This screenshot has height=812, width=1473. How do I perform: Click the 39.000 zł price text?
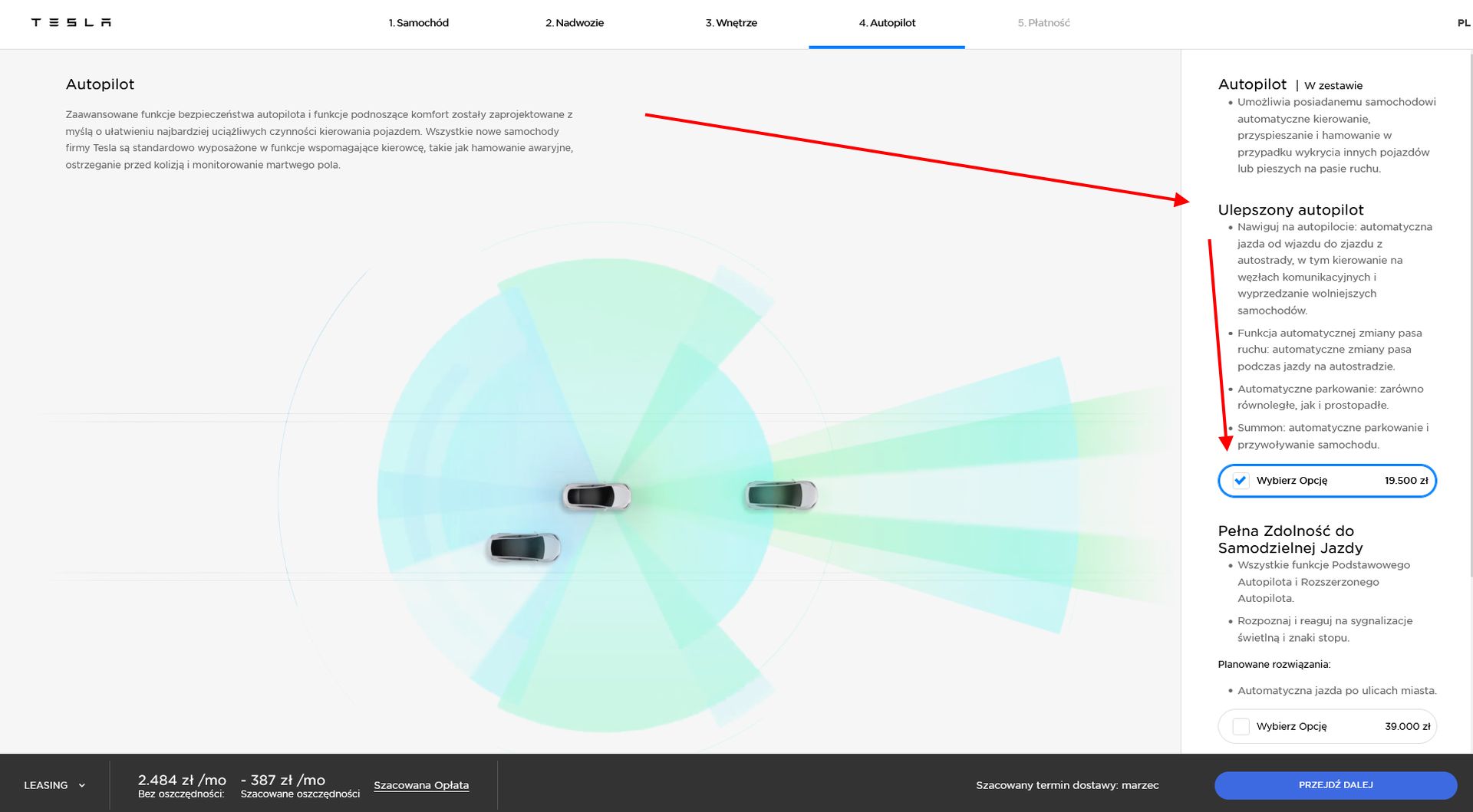point(1408,726)
